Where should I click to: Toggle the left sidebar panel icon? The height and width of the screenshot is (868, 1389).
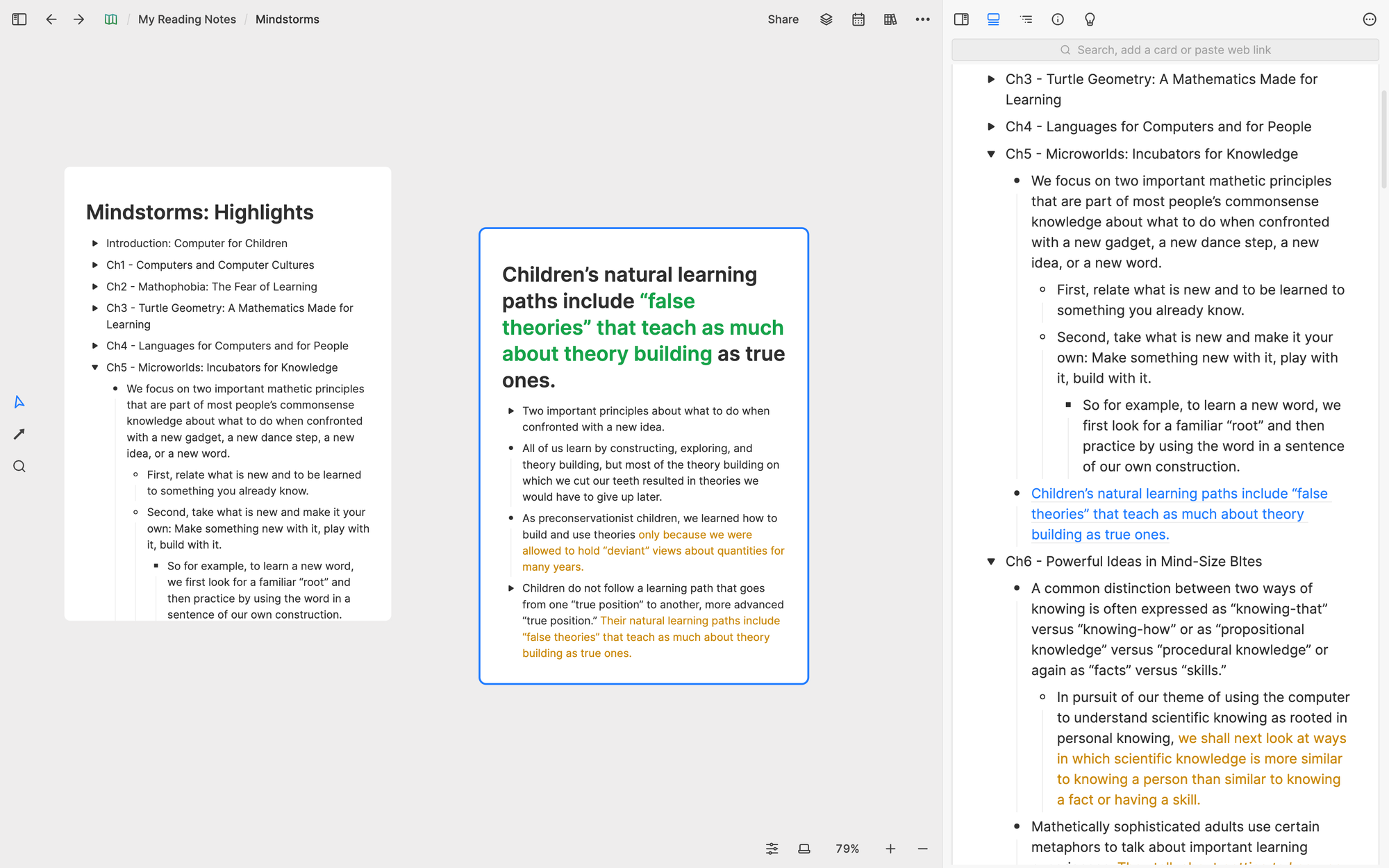[19, 19]
